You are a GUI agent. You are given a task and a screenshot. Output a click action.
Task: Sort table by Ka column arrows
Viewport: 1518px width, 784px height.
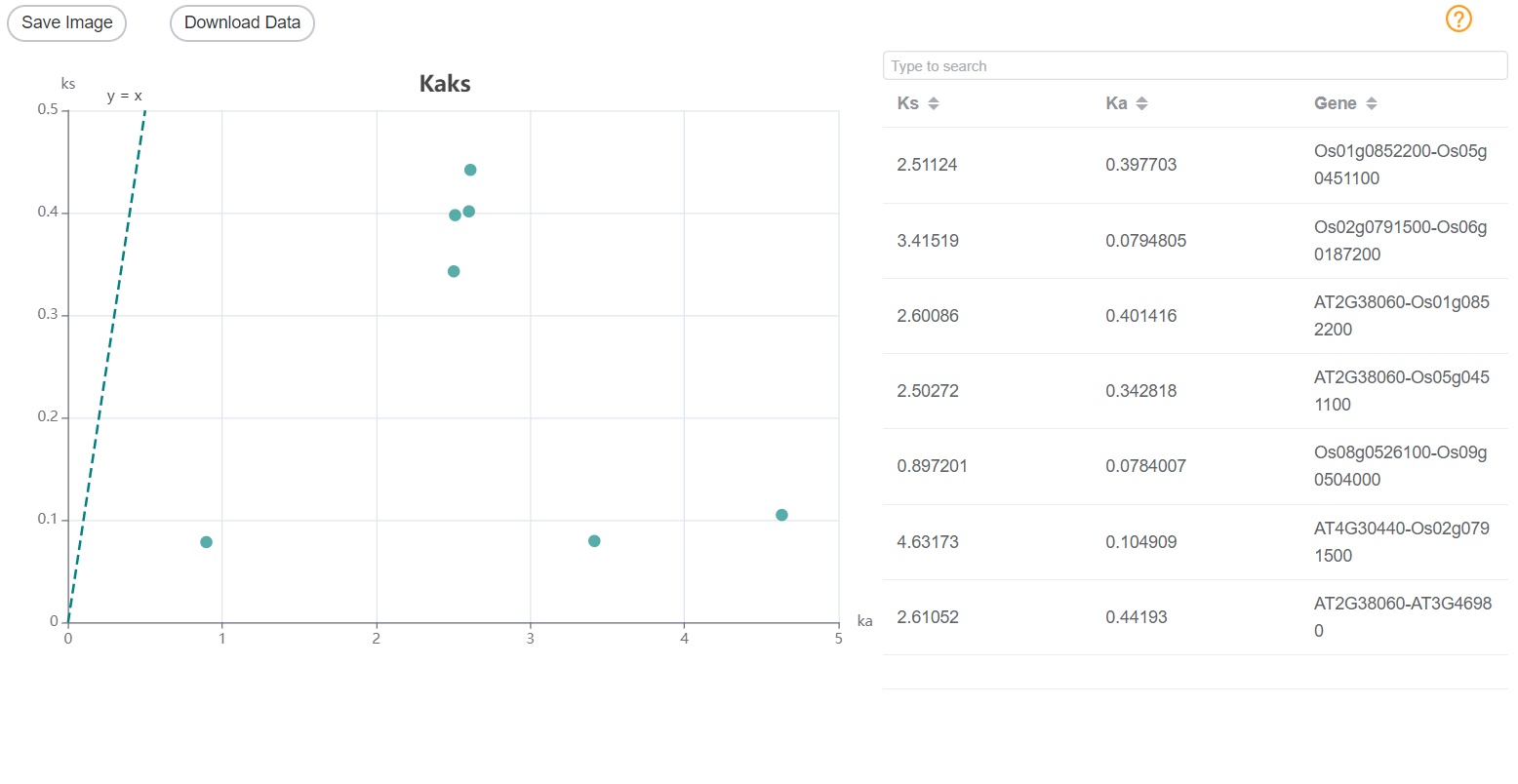[1141, 103]
